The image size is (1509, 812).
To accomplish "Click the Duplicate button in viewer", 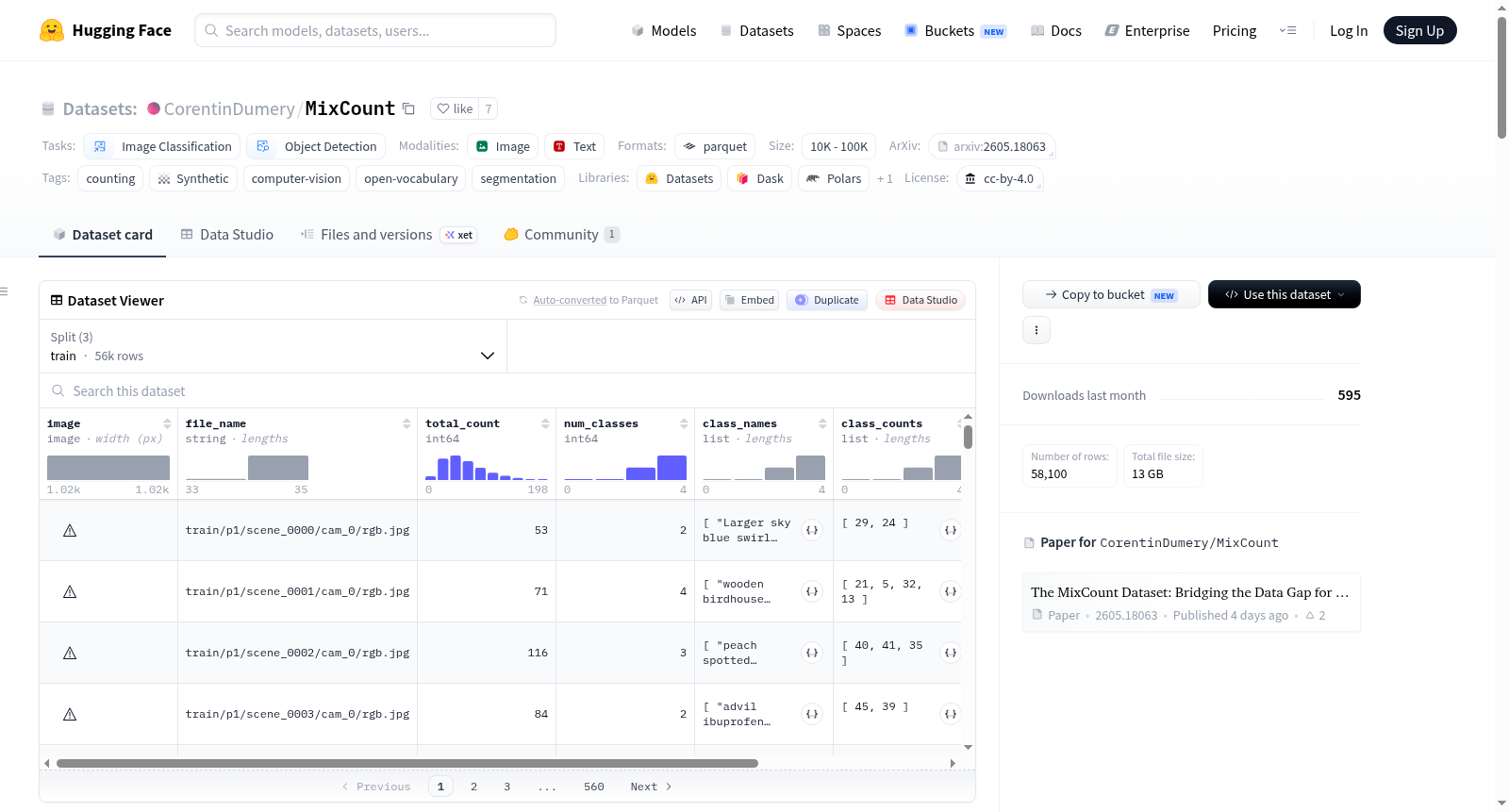I will [827, 300].
